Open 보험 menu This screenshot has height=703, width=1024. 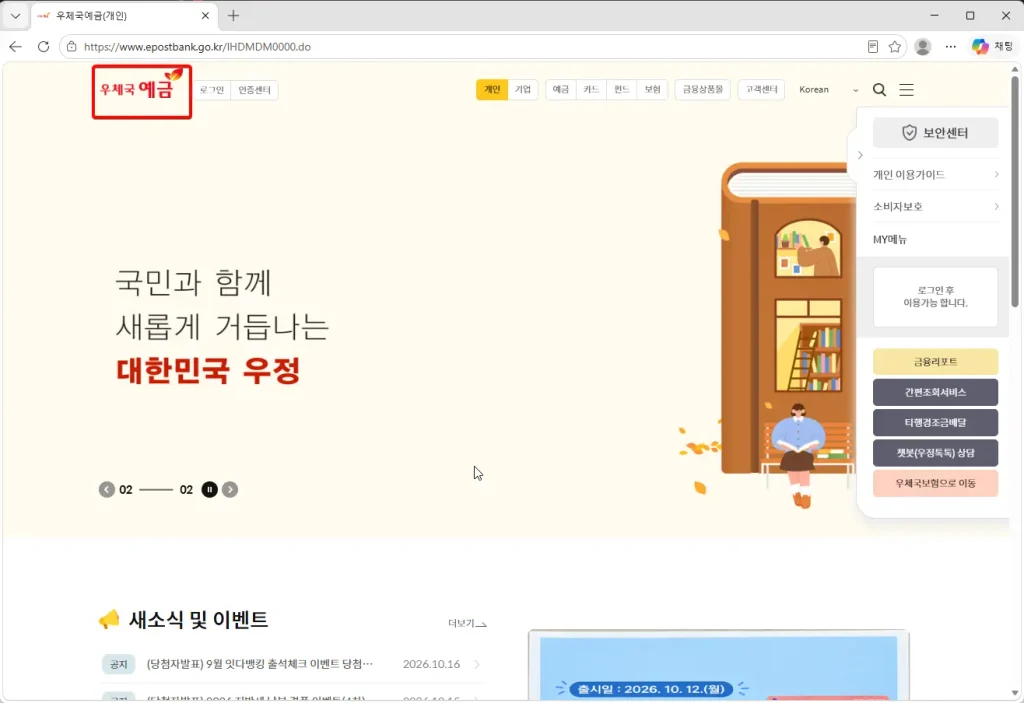point(652,90)
